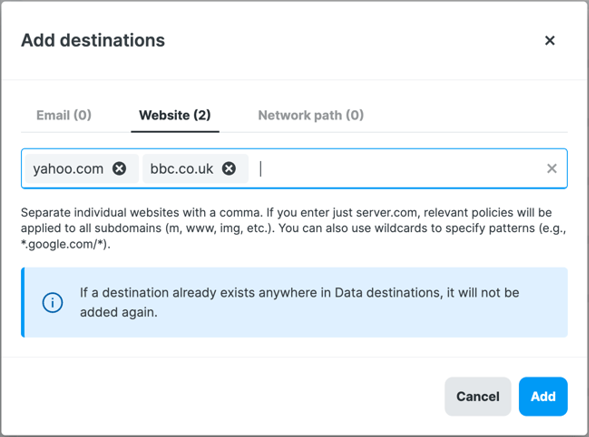Screen dimensions: 589x437
Task: Click the 'Separate individual websites' help text
Action: tap(293, 228)
